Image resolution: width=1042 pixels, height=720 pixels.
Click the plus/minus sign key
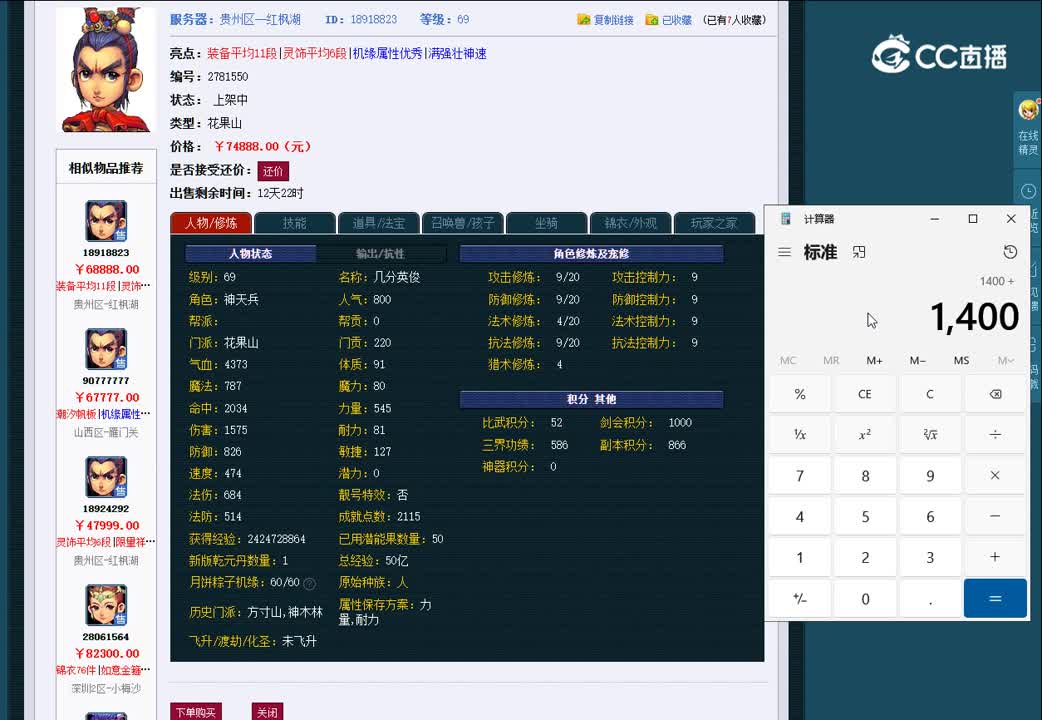(800, 598)
